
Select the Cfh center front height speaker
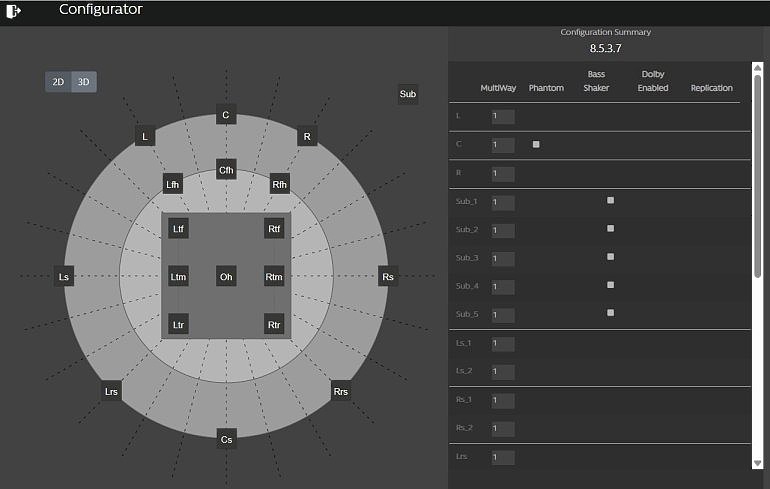pyautogui.click(x=226, y=170)
